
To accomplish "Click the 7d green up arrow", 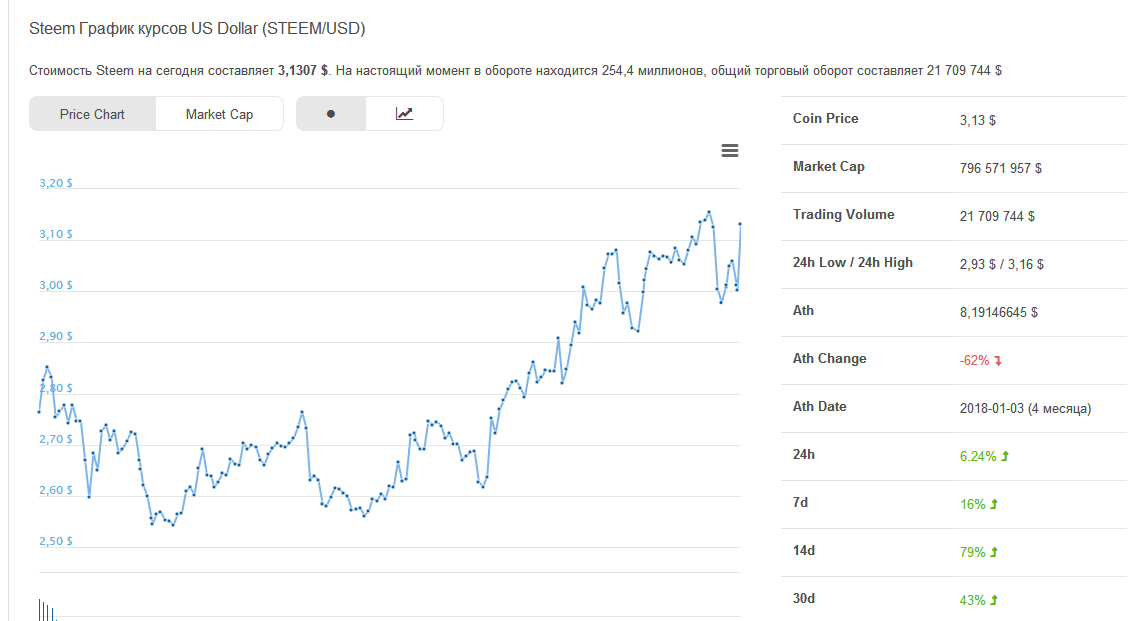I will click(994, 504).
